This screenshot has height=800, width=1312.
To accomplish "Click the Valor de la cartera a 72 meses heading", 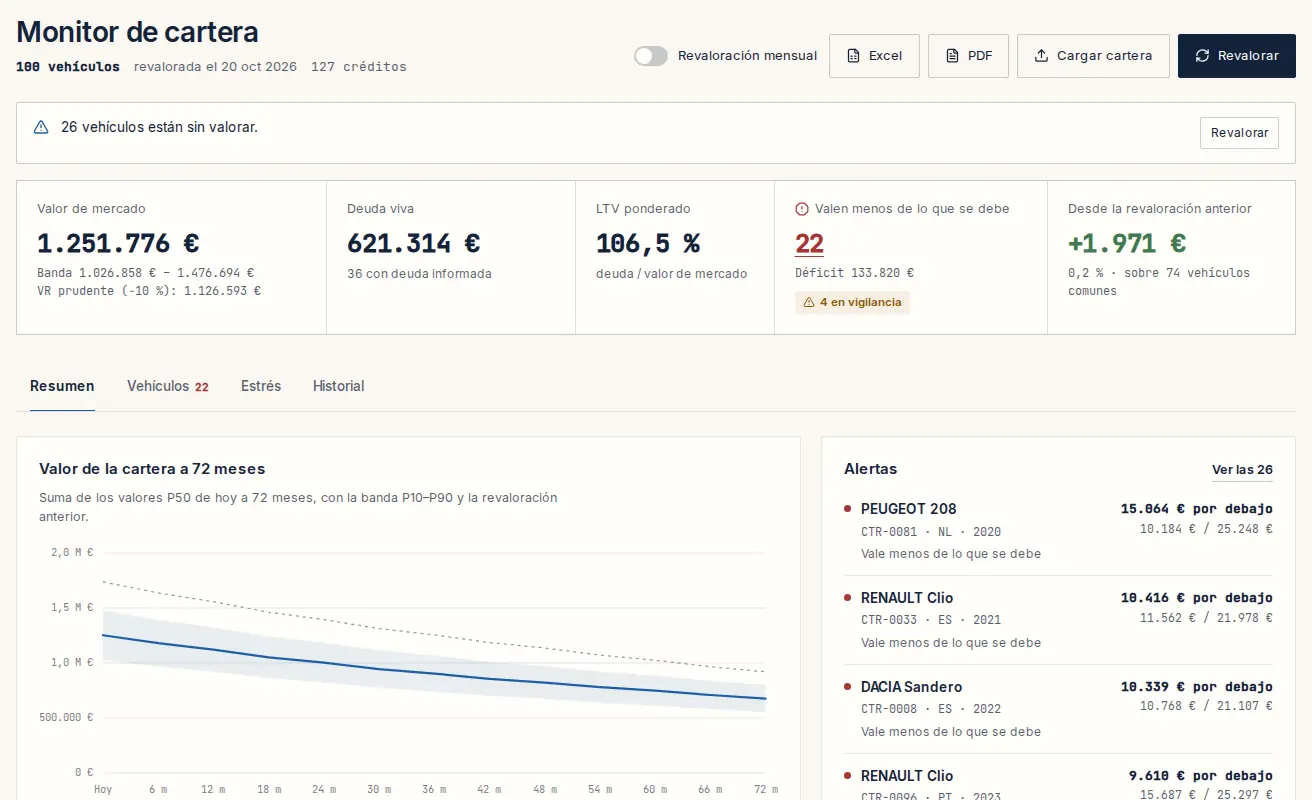I will click(152, 469).
